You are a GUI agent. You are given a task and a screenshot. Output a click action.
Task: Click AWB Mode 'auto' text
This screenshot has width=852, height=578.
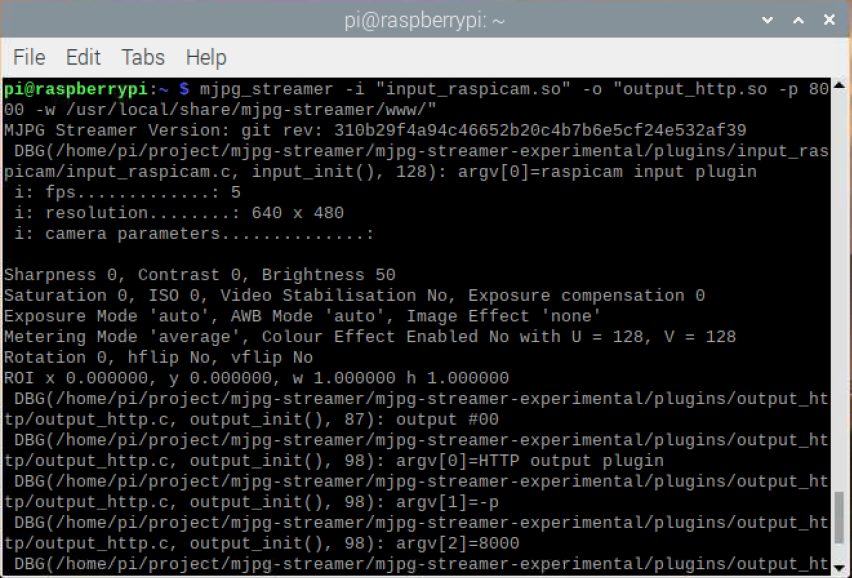pyautogui.click(x=308, y=316)
